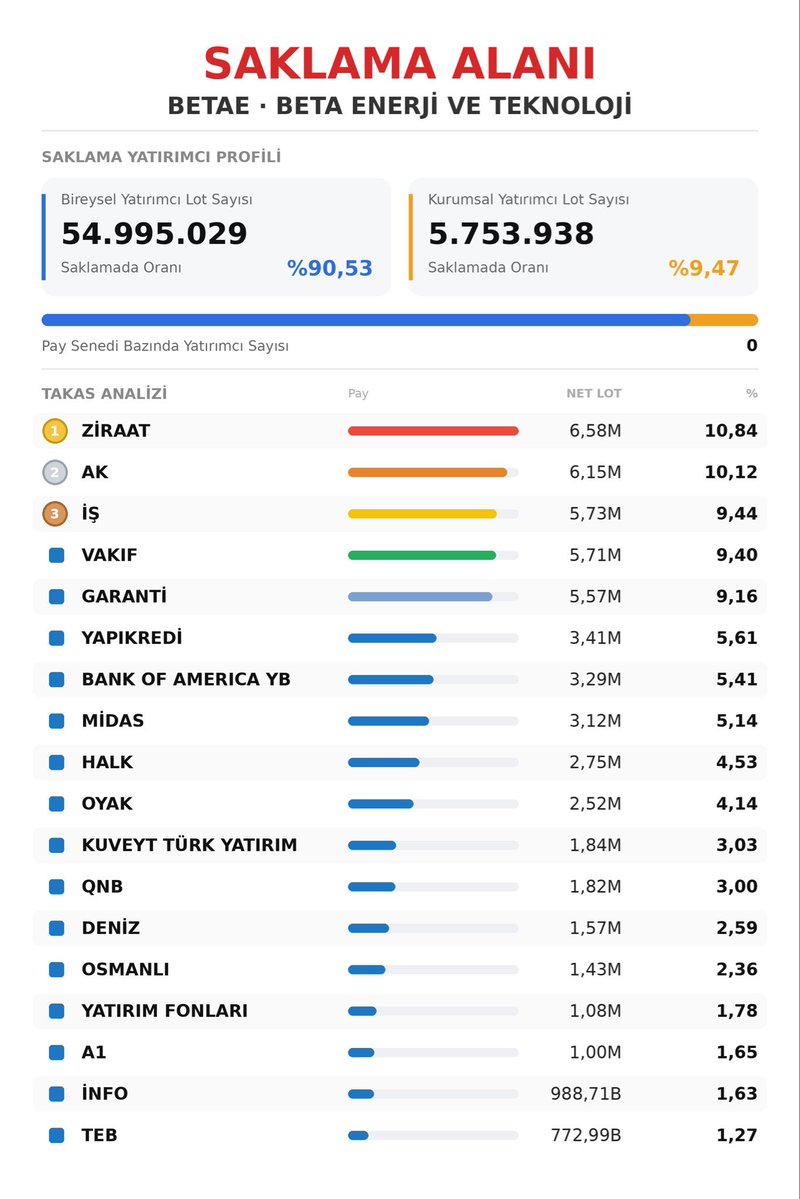Click the blue square marker beside DENİZ
Viewport: 800px width, 1199px height.
coord(57,928)
